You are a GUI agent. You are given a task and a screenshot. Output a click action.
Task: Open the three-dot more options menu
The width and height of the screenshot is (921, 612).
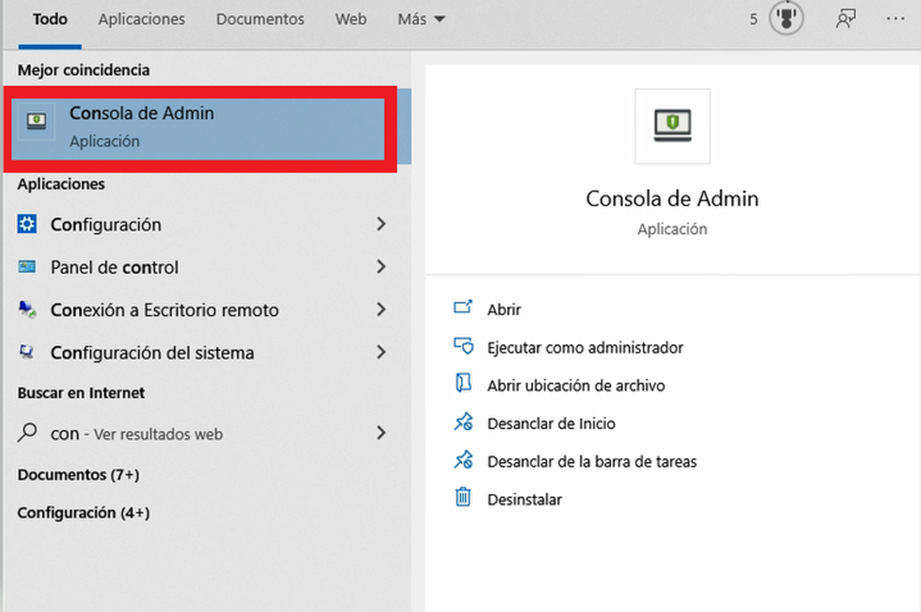[x=895, y=19]
